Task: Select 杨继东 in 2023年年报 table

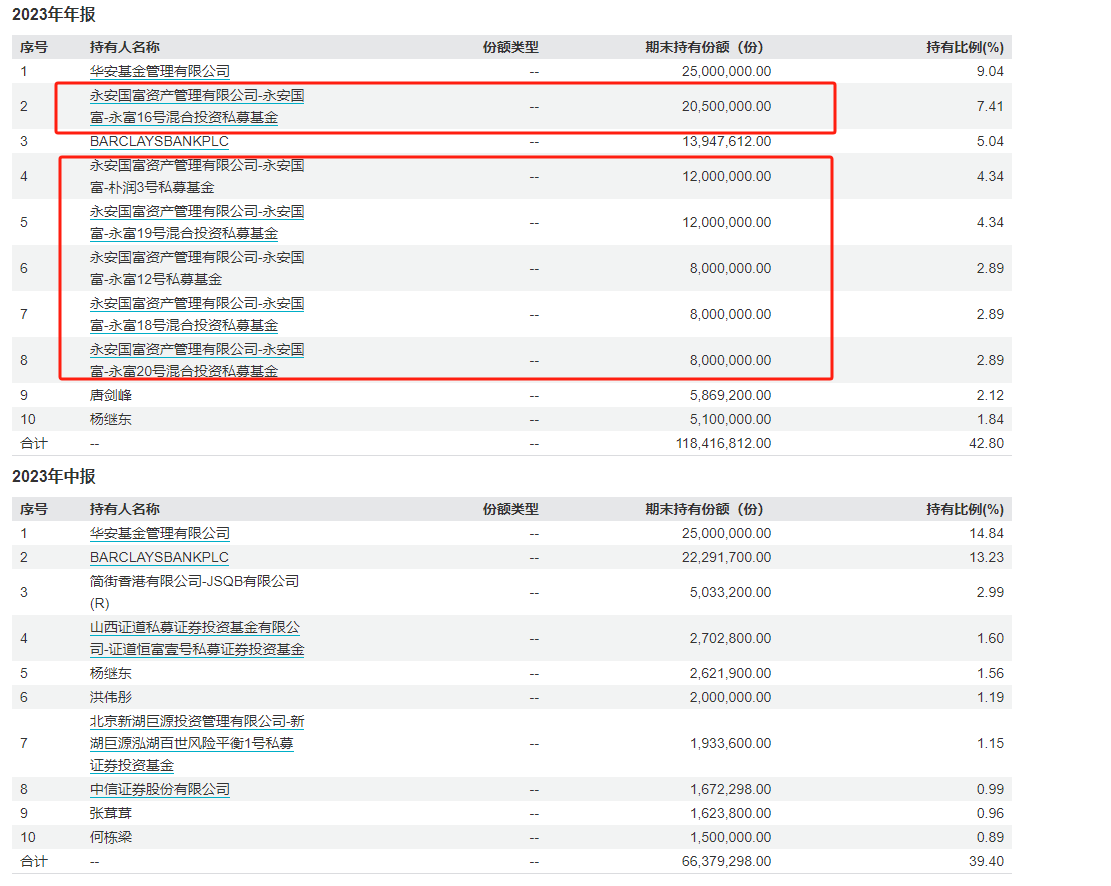Action: click(x=111, y=420)
